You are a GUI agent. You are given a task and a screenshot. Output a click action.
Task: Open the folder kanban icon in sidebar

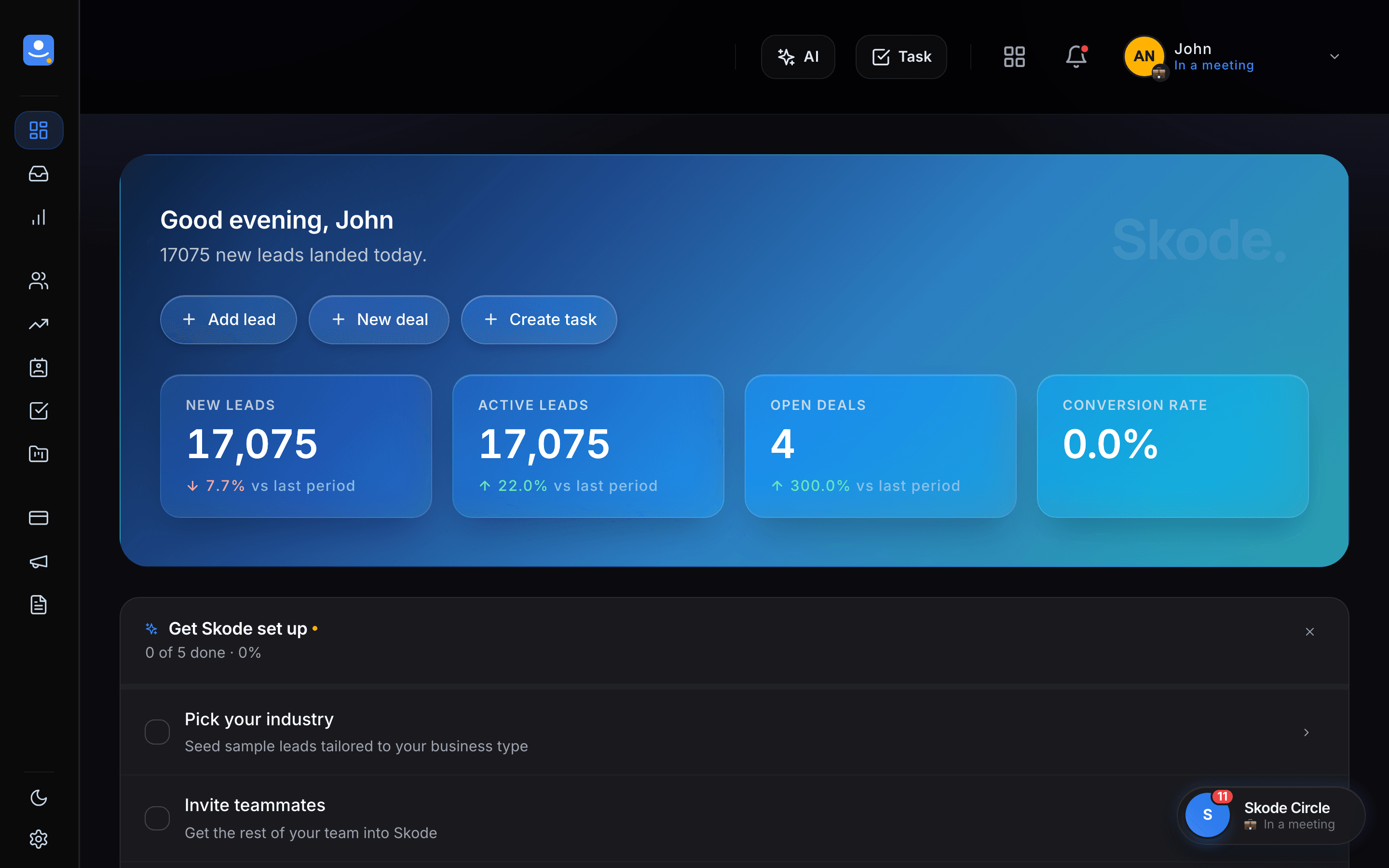[39, 454]
